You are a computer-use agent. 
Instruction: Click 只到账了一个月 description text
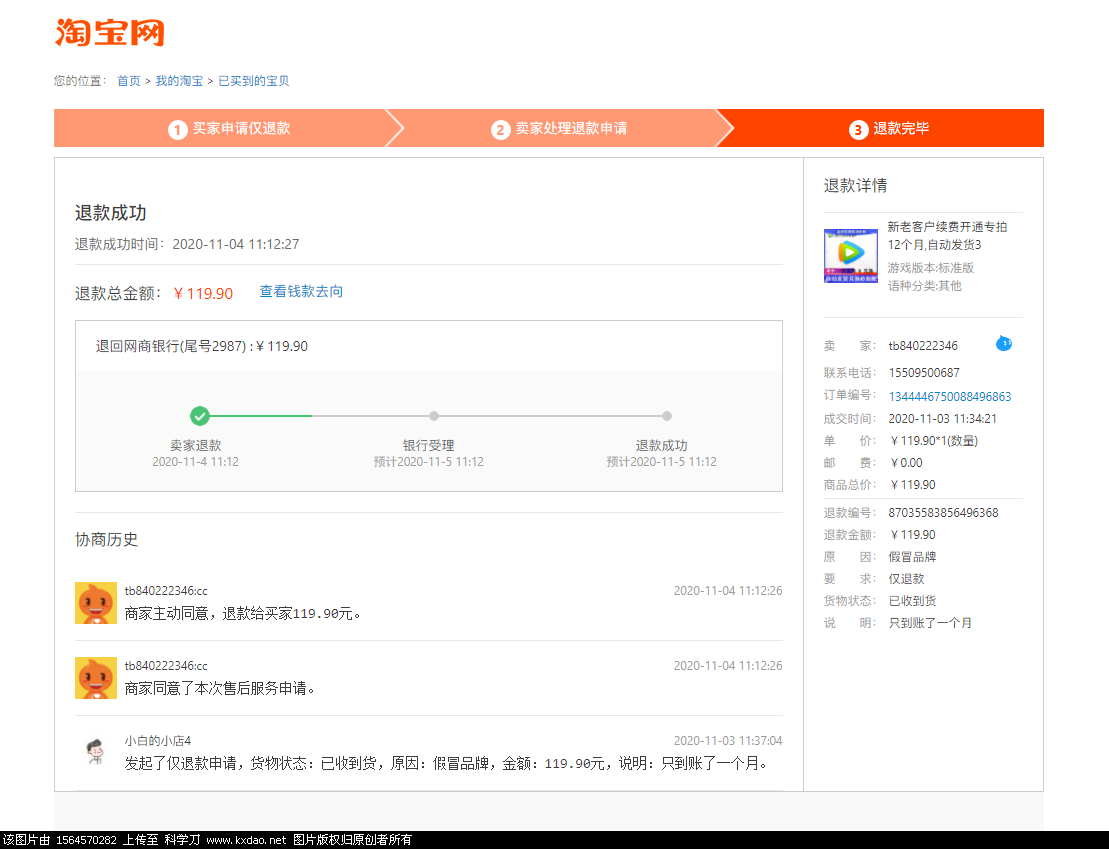930,623
